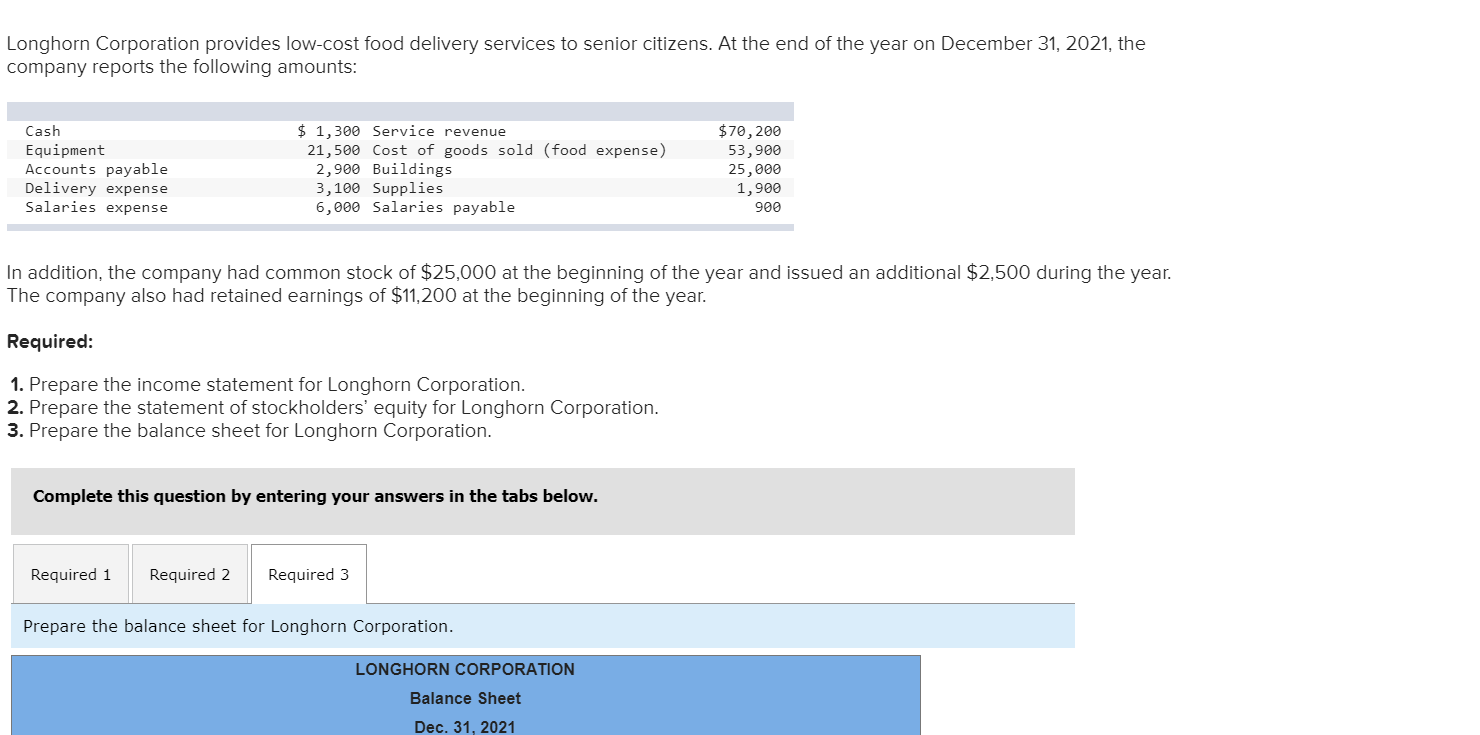The width and height of the screenshot is (1480, 735).
Task: Click the Complete this question instruction banner
Action: pos(315,496)
